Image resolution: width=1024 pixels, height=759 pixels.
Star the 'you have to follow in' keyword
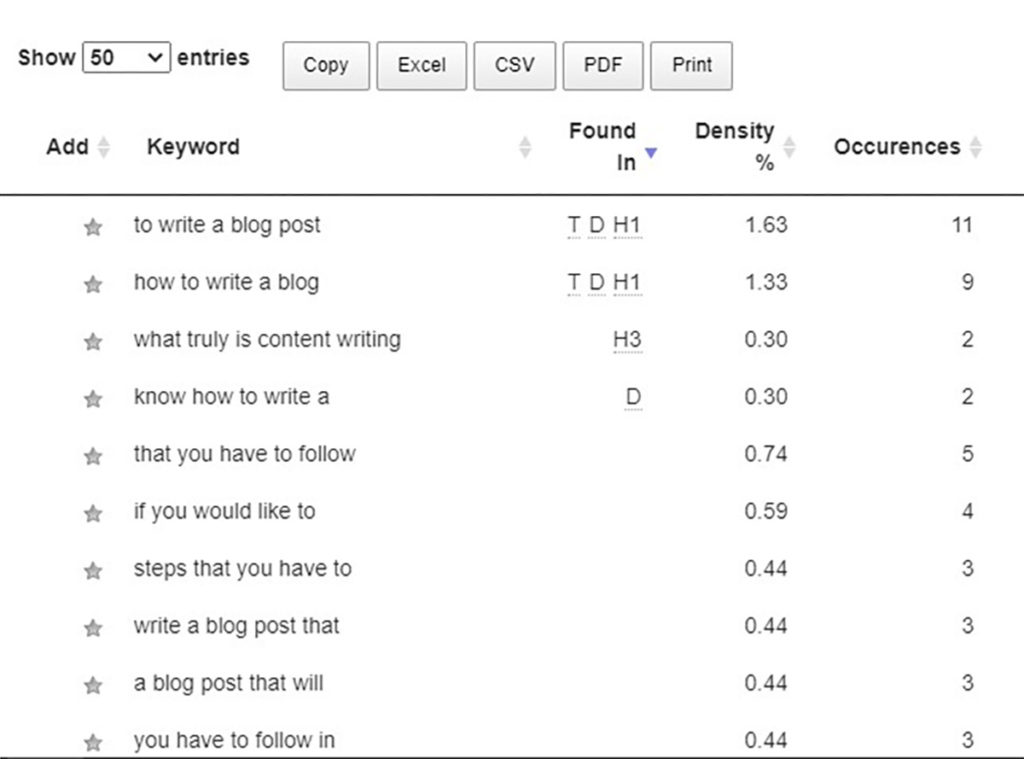(93, 740)
